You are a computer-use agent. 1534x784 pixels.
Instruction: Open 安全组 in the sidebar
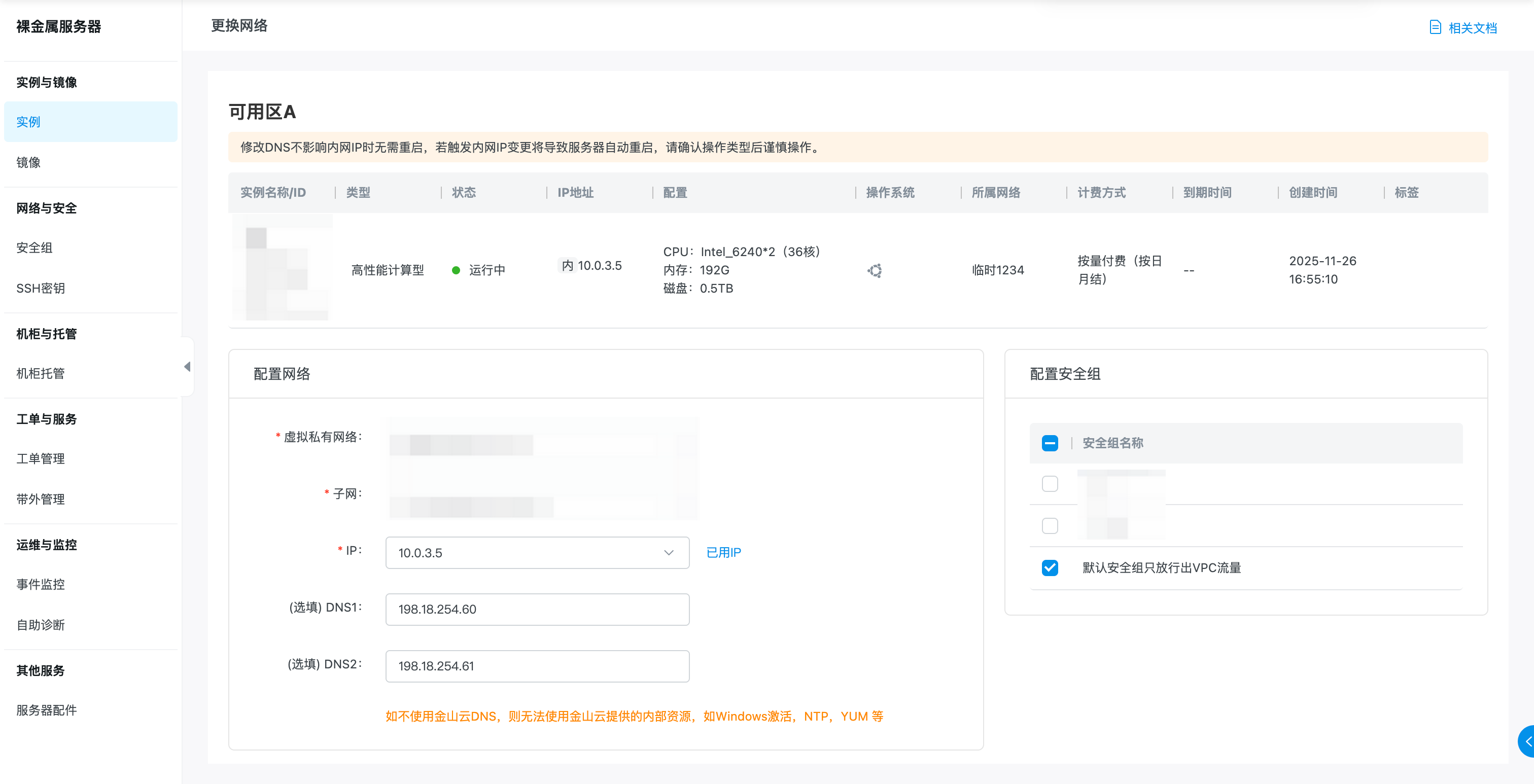(34, 247)
